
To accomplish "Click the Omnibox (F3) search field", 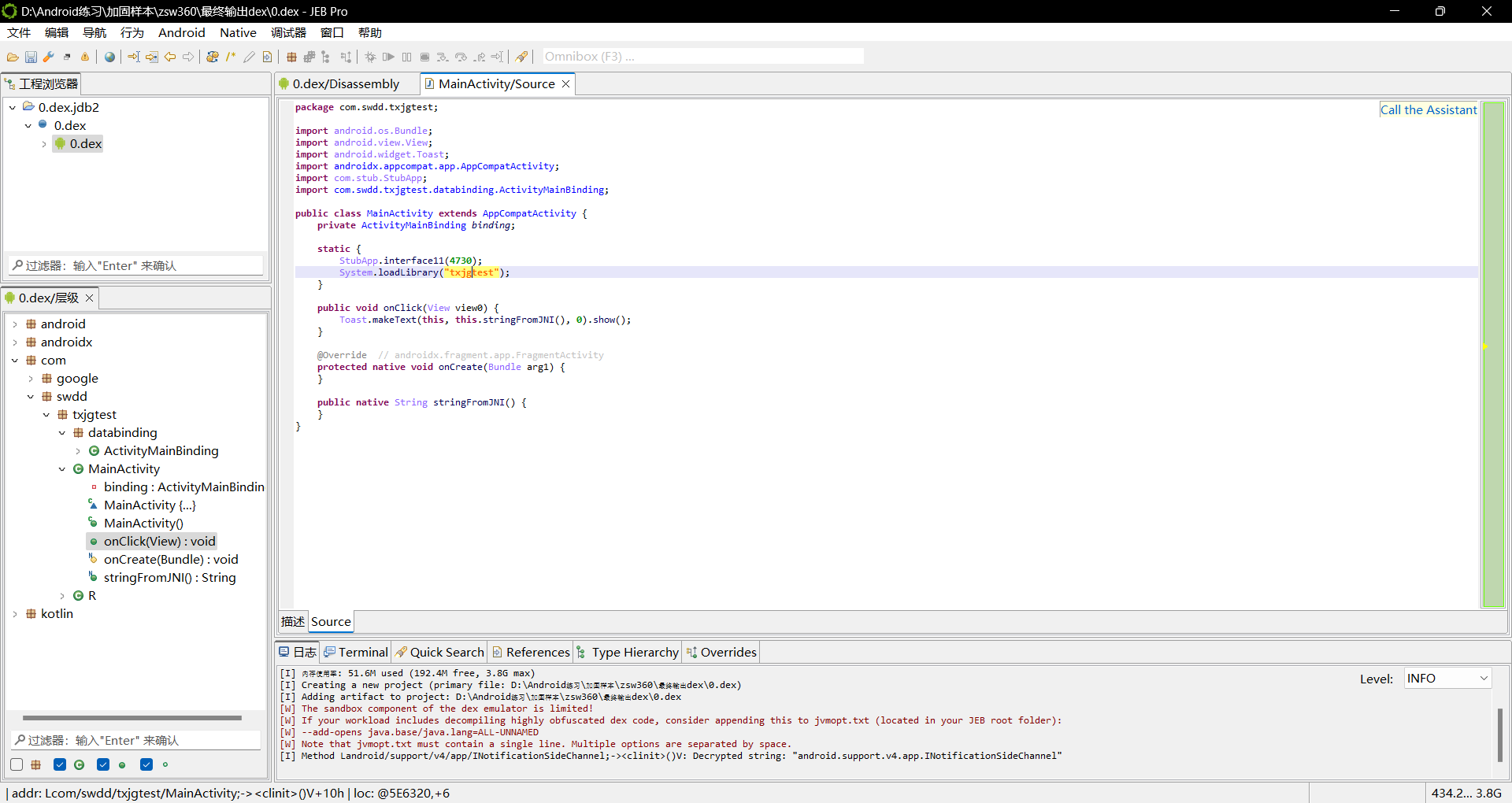I will click(702, 57).
